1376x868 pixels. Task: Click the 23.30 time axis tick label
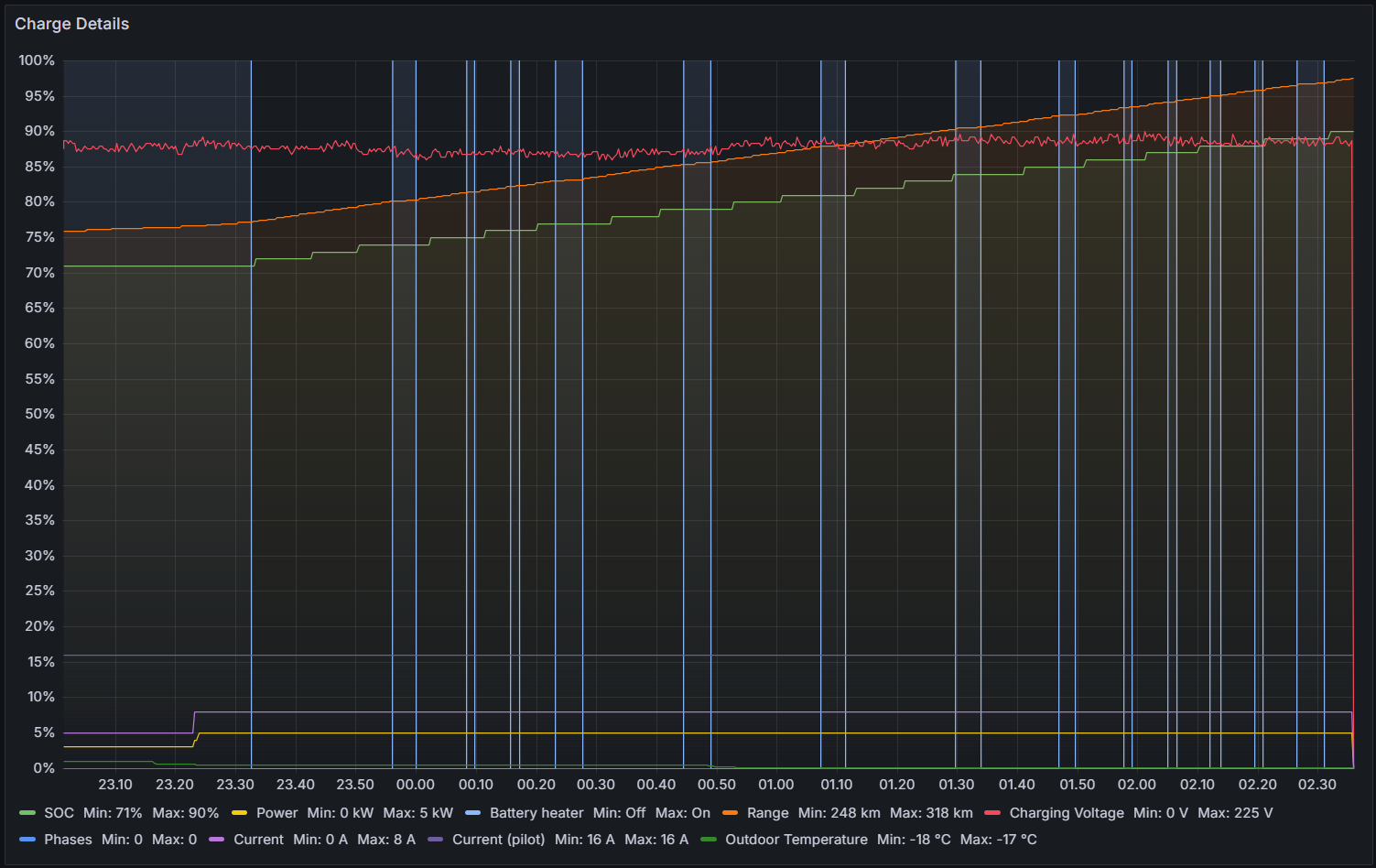click(x=235, y=785)
